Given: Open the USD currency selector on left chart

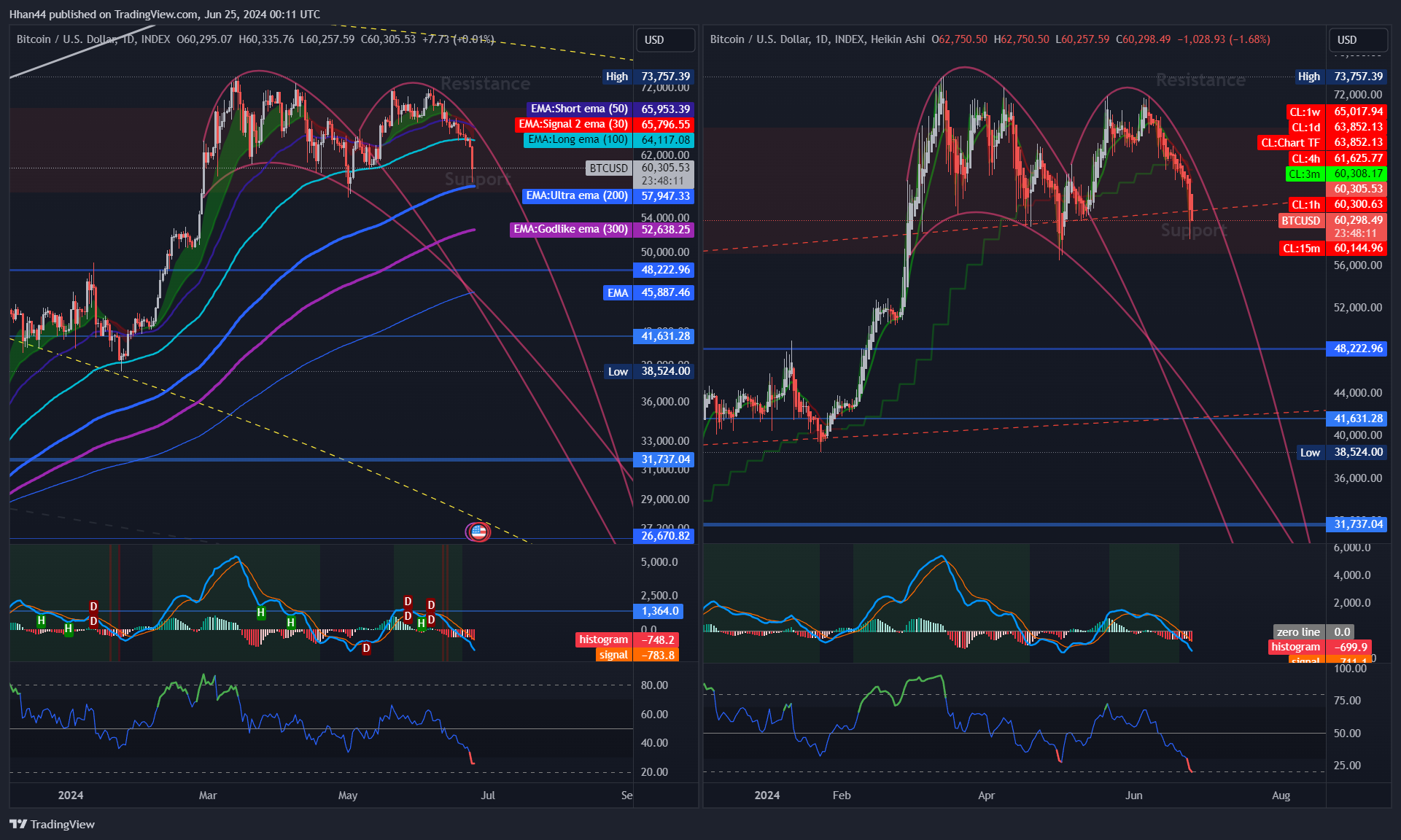Looking at the screenshot, I should click(x=665, y=40).
